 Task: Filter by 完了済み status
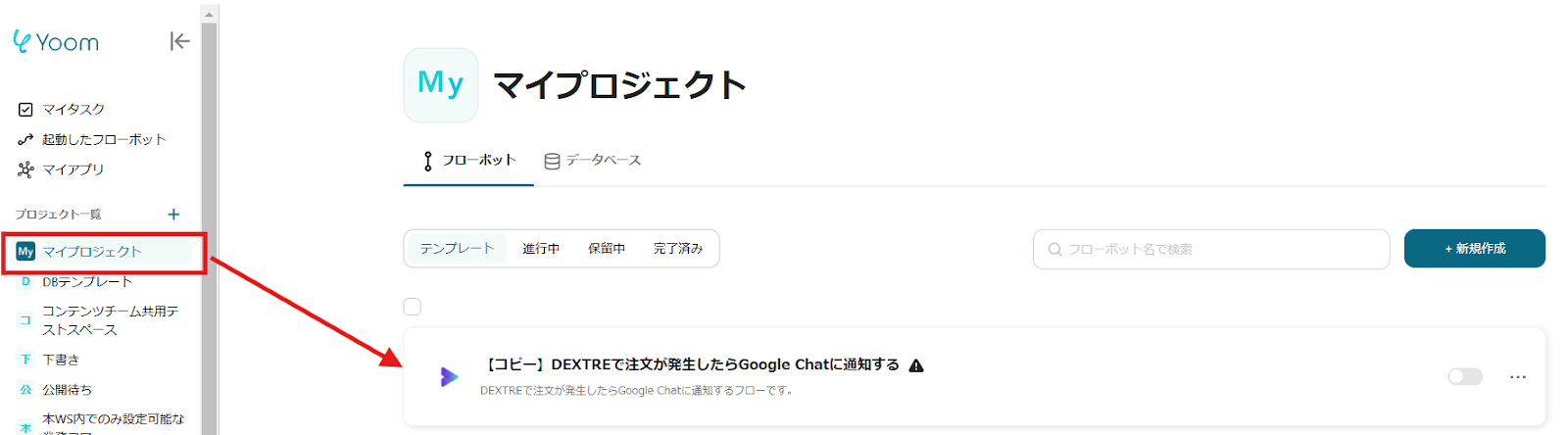pos(678,249)
